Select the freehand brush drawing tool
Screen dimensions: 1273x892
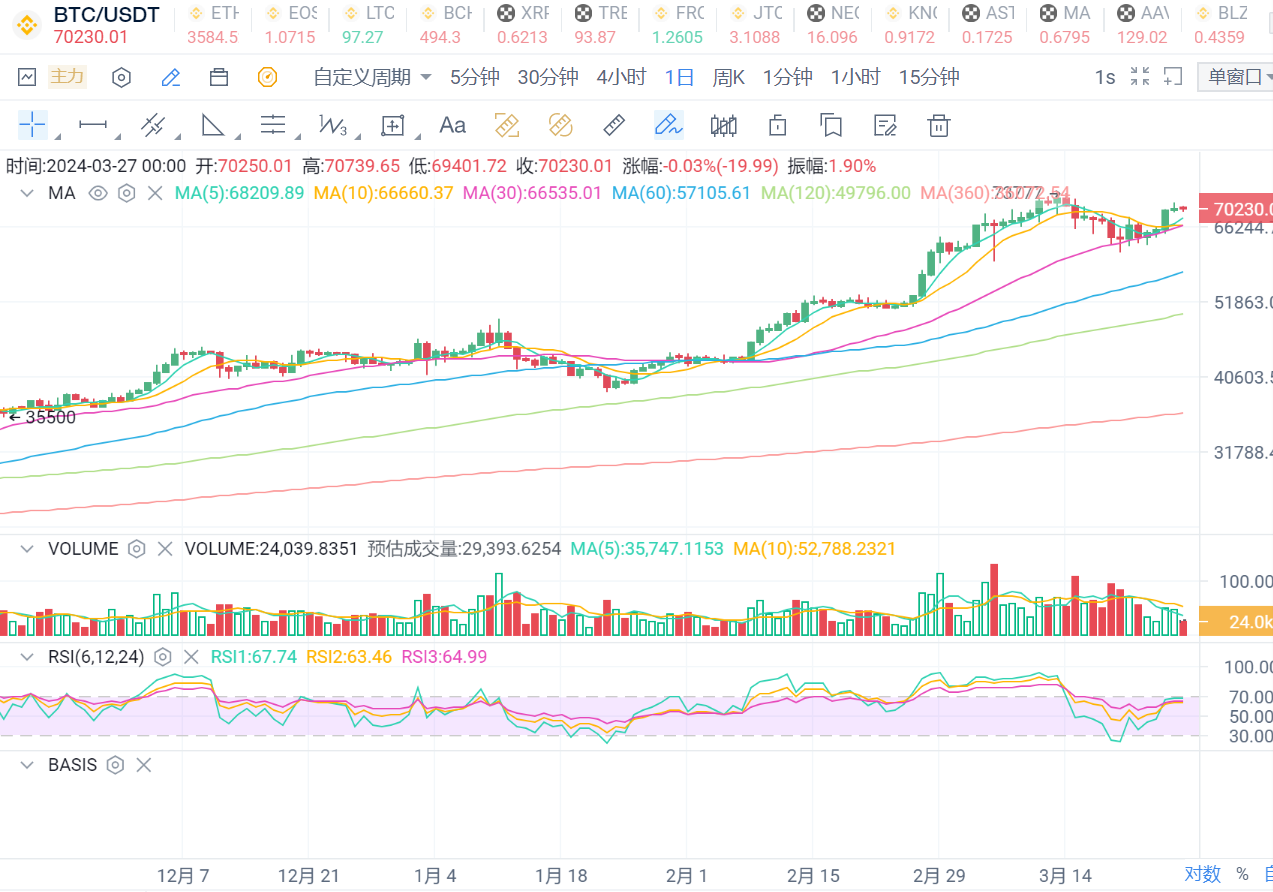point(668,125)
